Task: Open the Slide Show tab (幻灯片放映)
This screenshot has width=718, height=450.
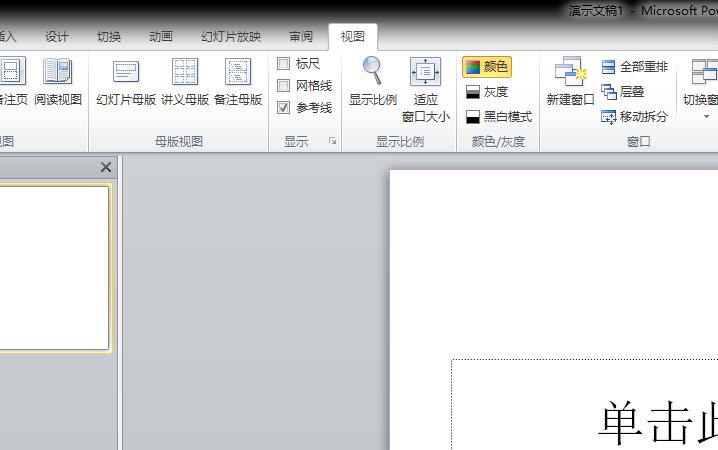Action: click(x=231, y=37)
